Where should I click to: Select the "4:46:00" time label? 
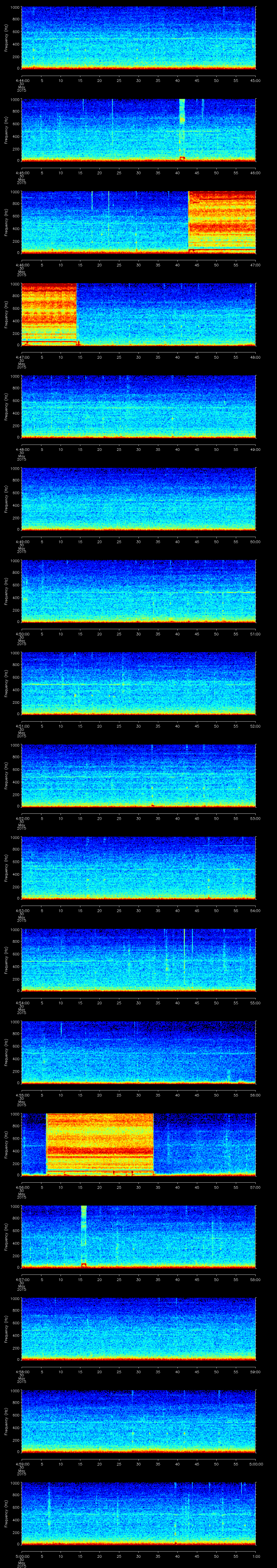tap(22, 265)
